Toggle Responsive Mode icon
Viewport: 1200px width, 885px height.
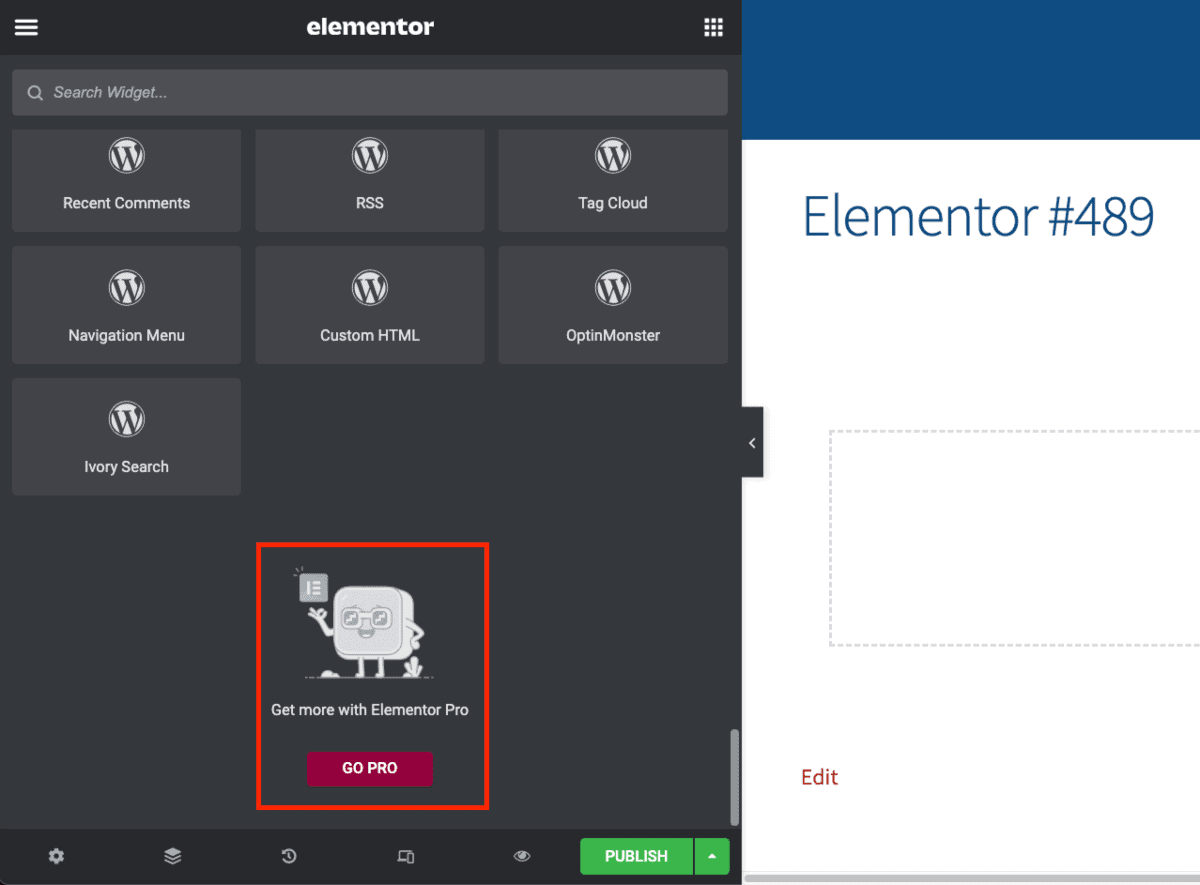[x=405, y=856]
